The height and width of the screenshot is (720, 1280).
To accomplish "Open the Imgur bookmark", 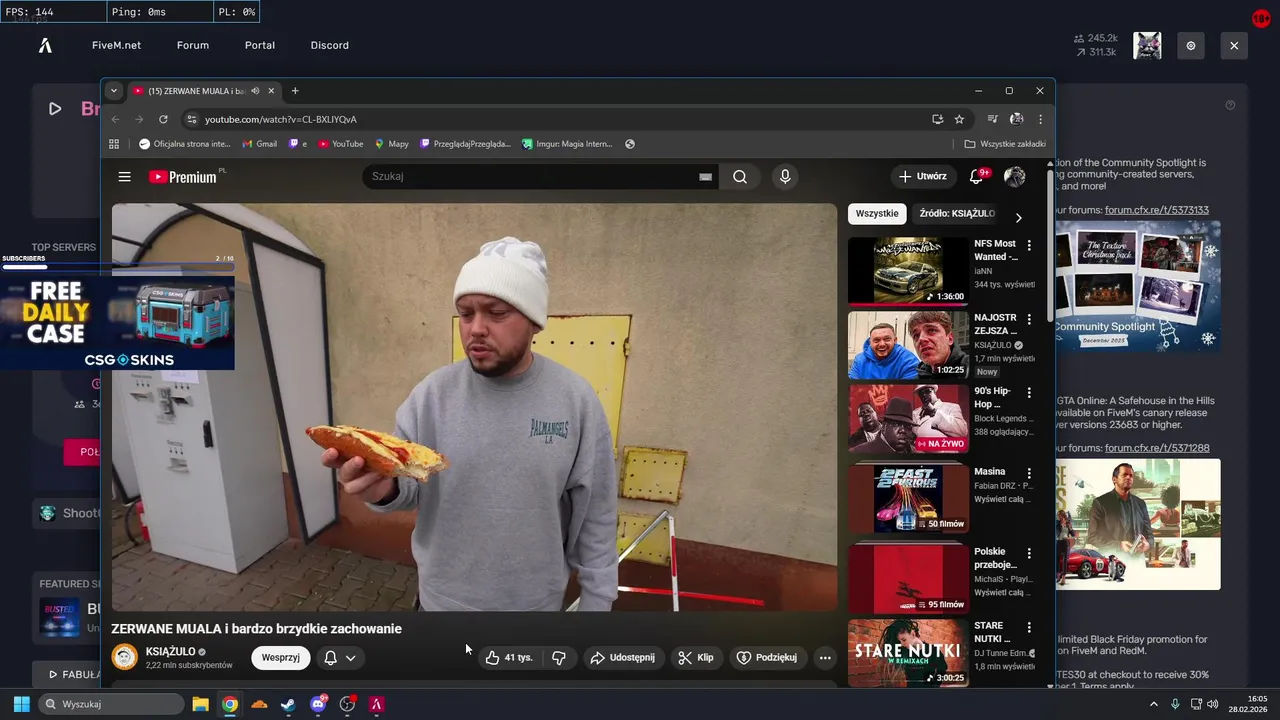I will pyautogui.click(x=566, y=144).
